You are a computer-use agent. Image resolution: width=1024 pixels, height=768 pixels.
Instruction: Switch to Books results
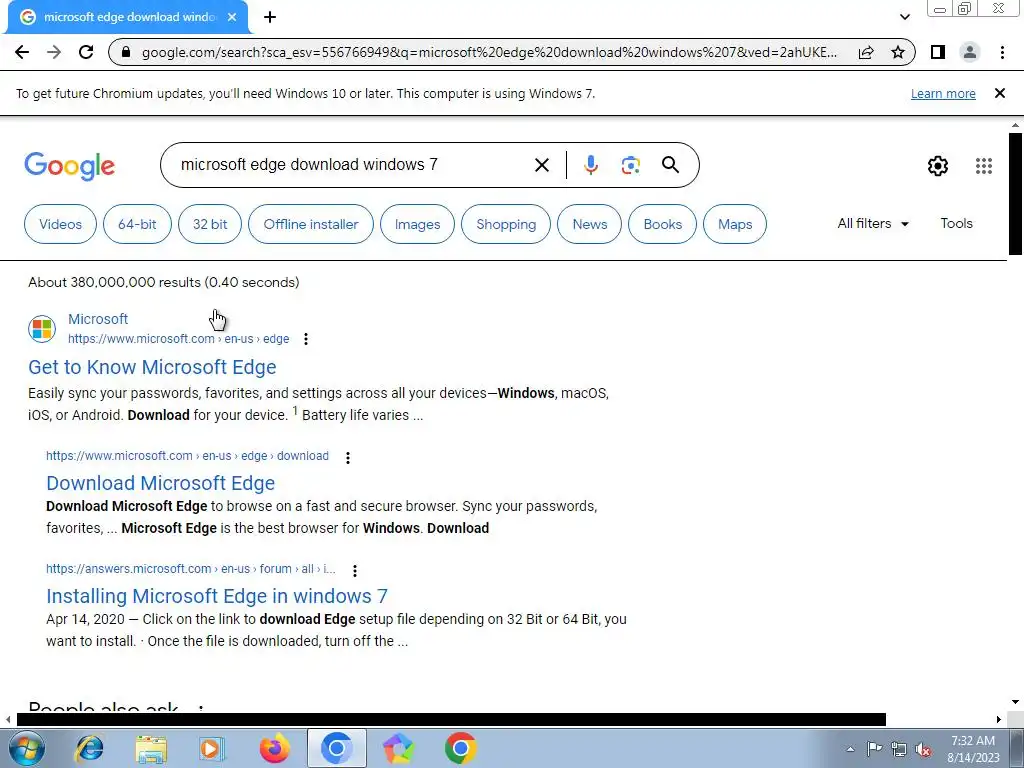(x=662, y=224)
